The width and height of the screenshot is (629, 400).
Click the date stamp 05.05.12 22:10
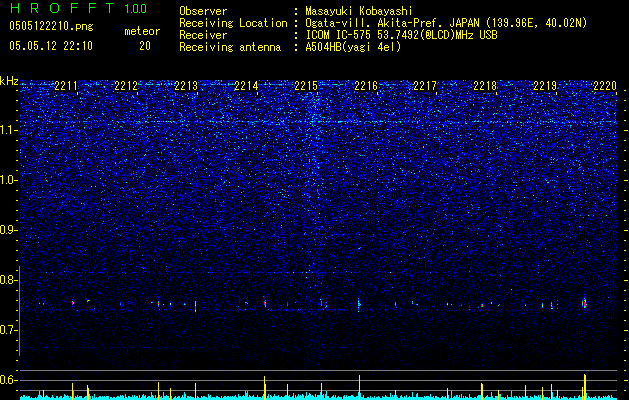click(x=51, y=46)
